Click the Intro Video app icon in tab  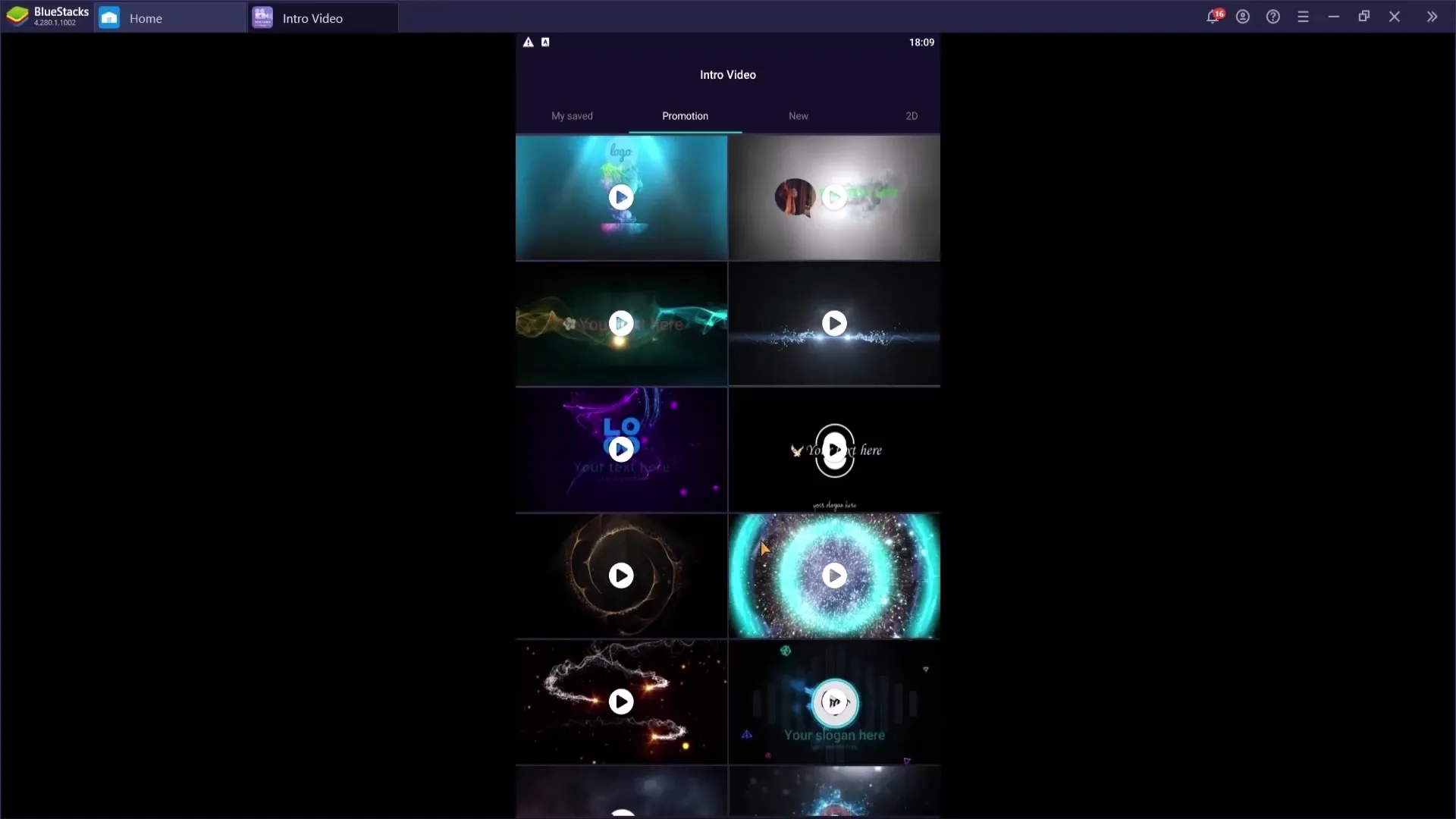pos(262,17)
